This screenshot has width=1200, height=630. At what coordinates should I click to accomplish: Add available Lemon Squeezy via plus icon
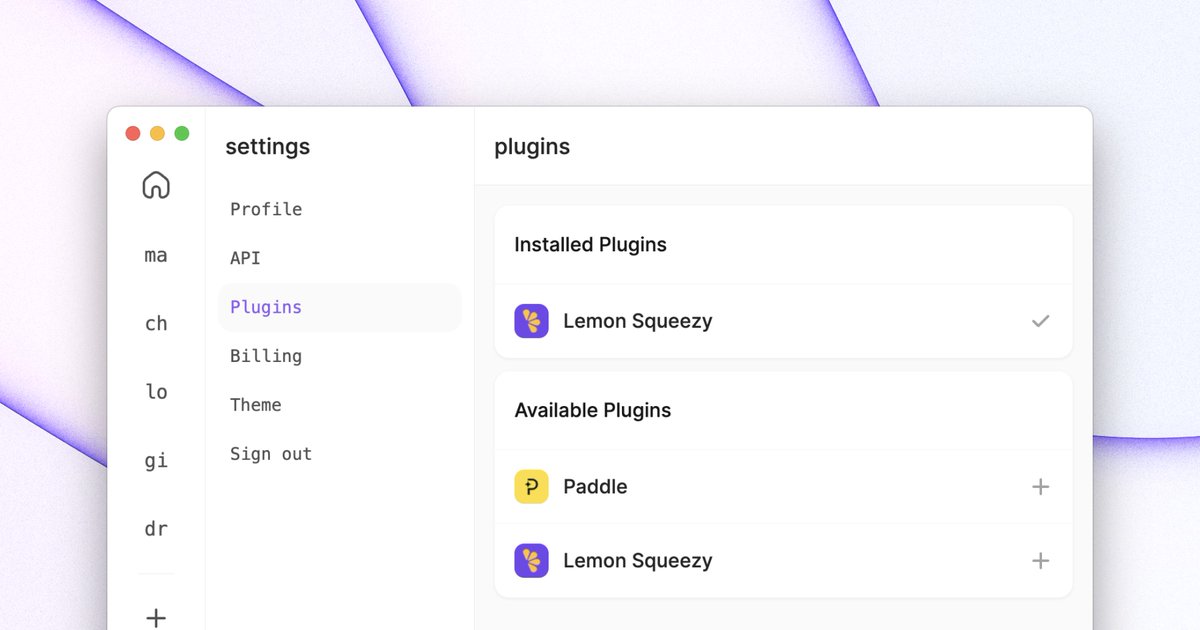click(x=1040, y=560)
